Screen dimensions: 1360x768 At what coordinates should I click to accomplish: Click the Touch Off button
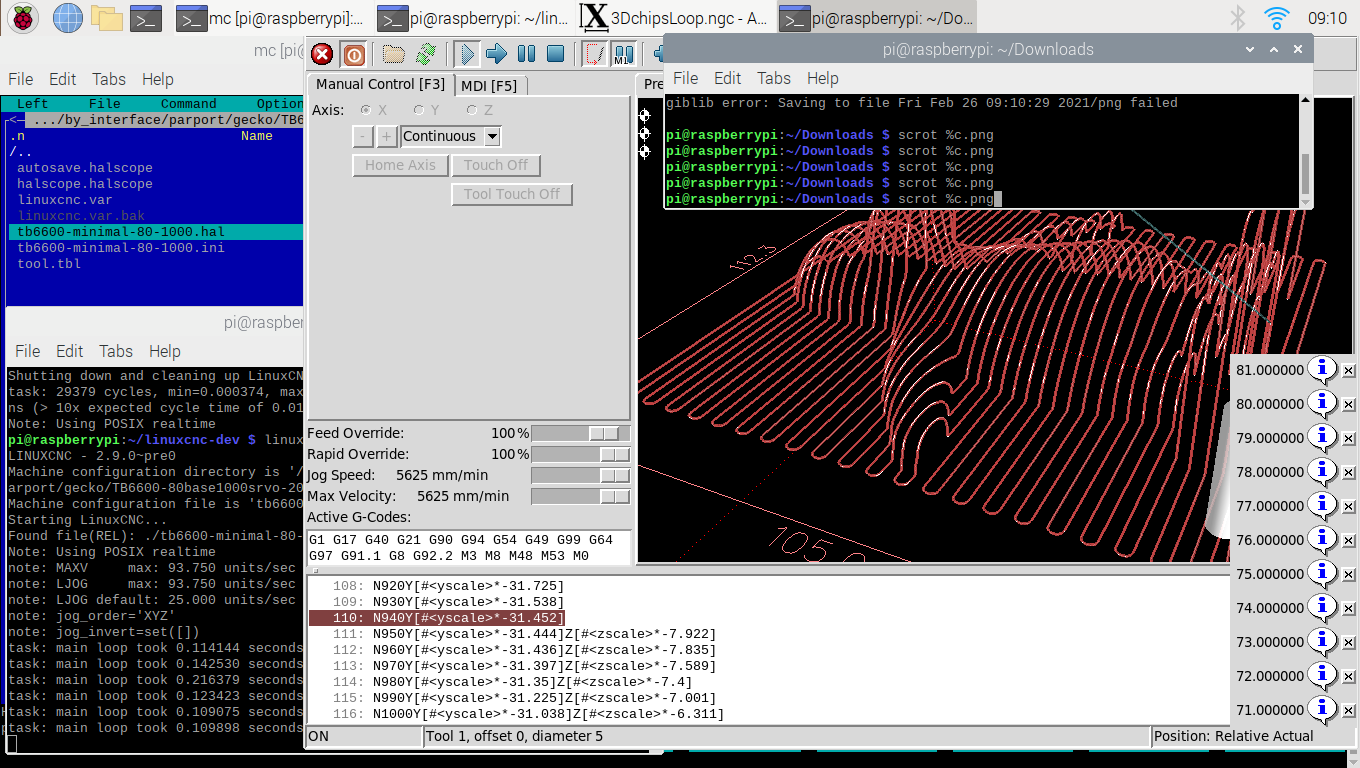(x=496, y=165)
